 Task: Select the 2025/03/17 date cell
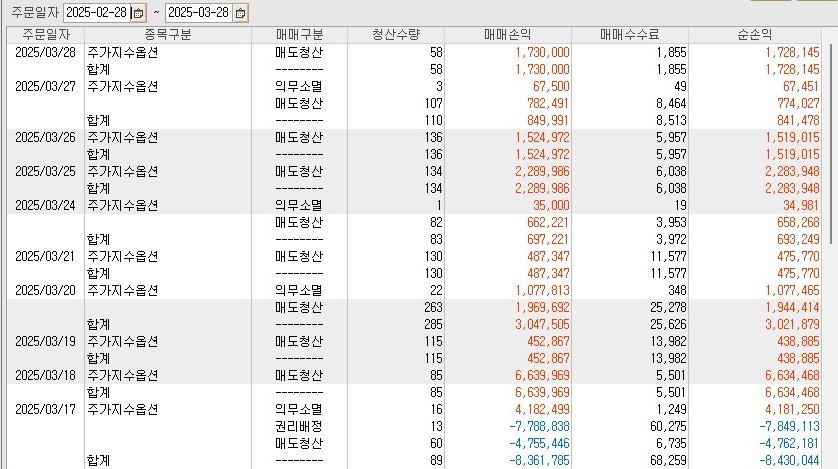(45, 410)
